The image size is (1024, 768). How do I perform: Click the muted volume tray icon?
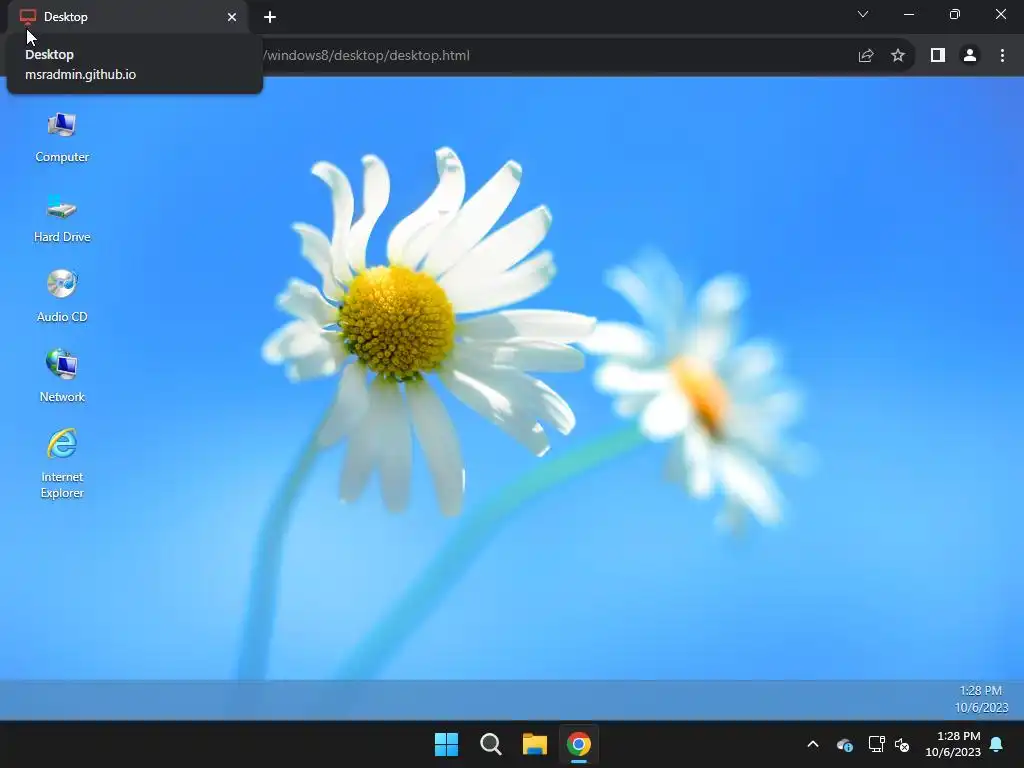point(902,744)
